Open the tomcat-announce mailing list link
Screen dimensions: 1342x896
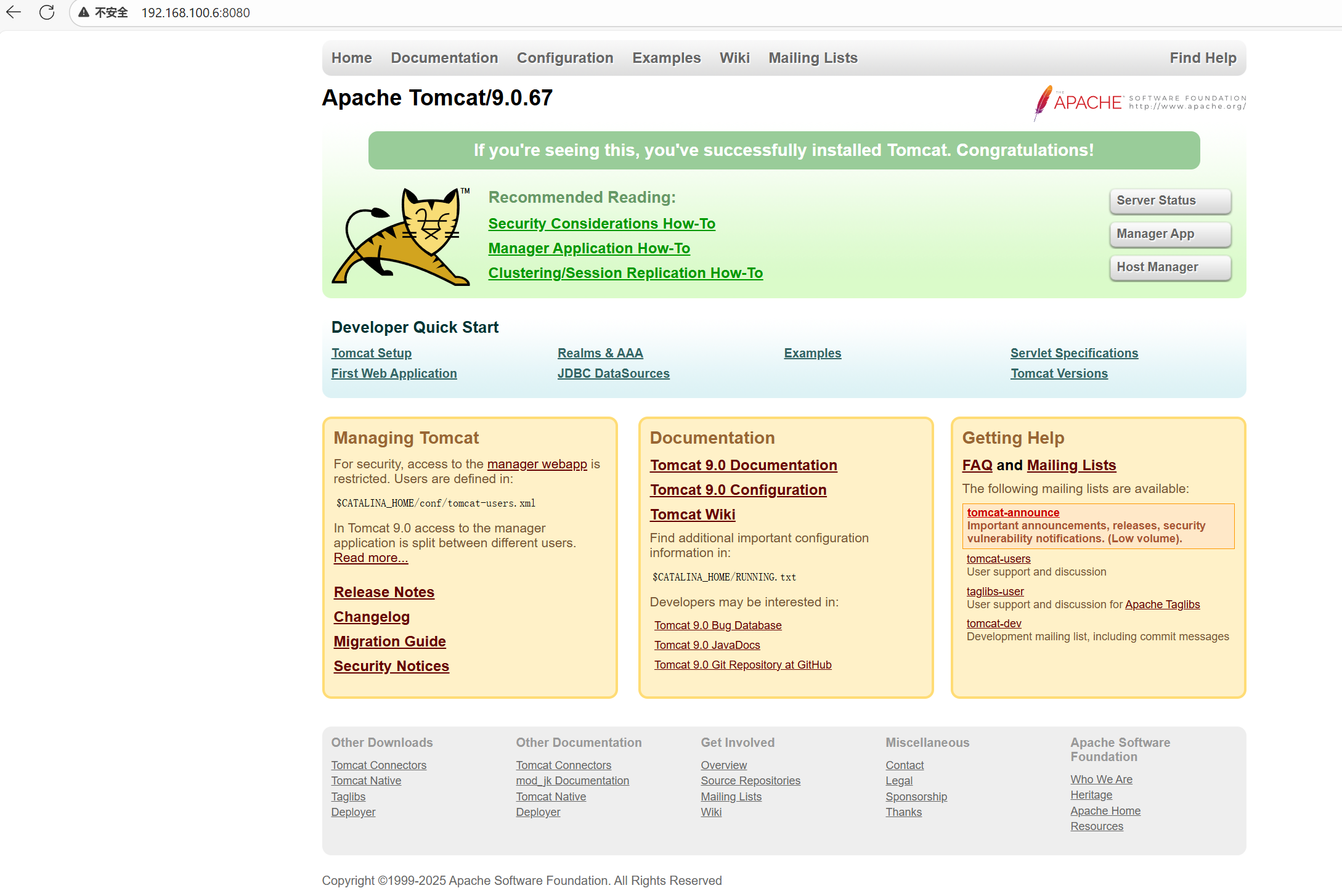pos(1013,513)
